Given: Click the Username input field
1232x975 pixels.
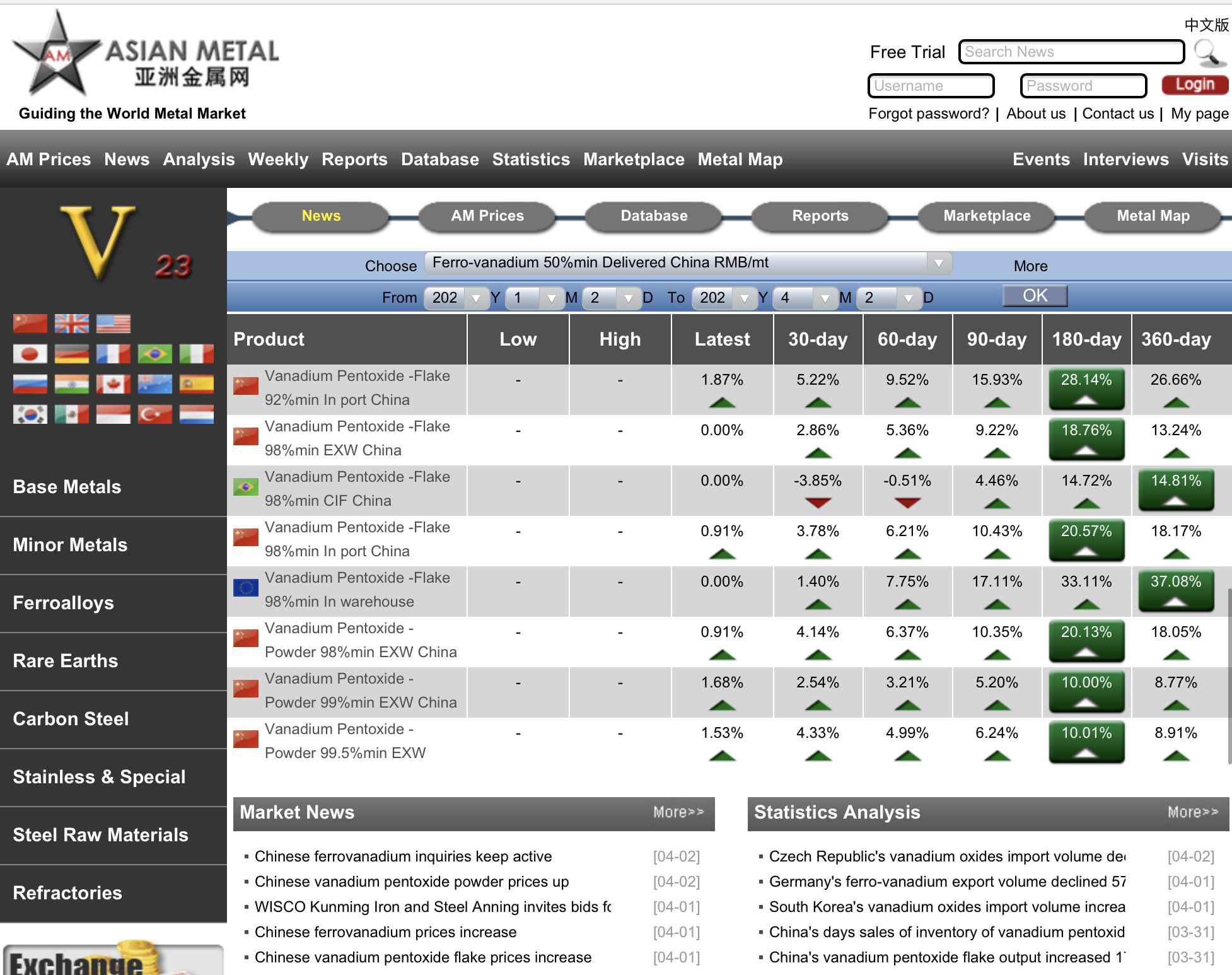Looking at the screenshot, I should 931,86.
